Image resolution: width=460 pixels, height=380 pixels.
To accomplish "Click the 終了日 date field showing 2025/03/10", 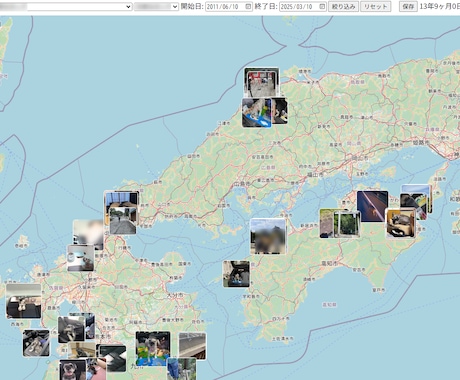I will [303, 6].
